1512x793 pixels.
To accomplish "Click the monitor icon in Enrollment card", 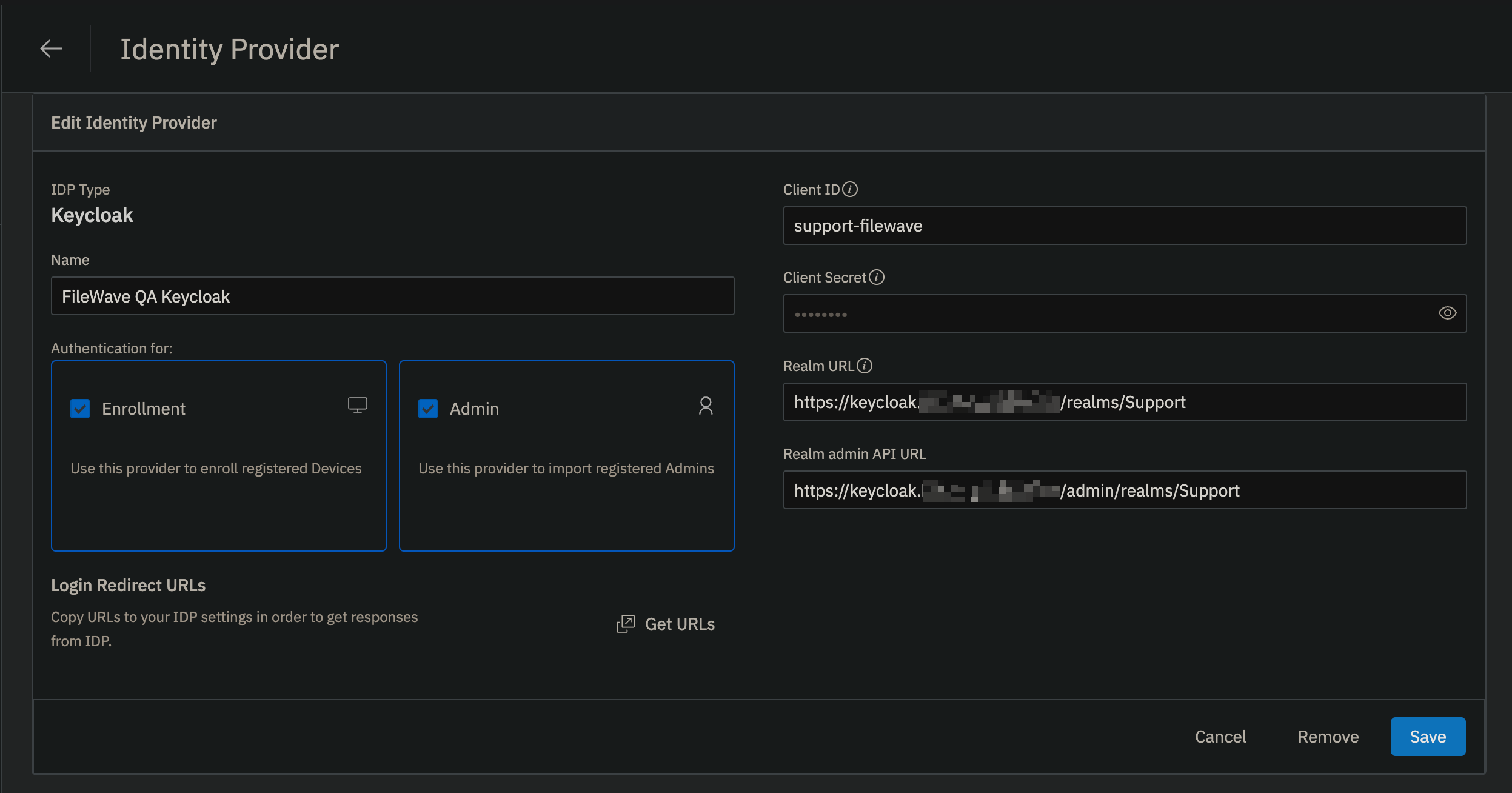I will [358, 405].
